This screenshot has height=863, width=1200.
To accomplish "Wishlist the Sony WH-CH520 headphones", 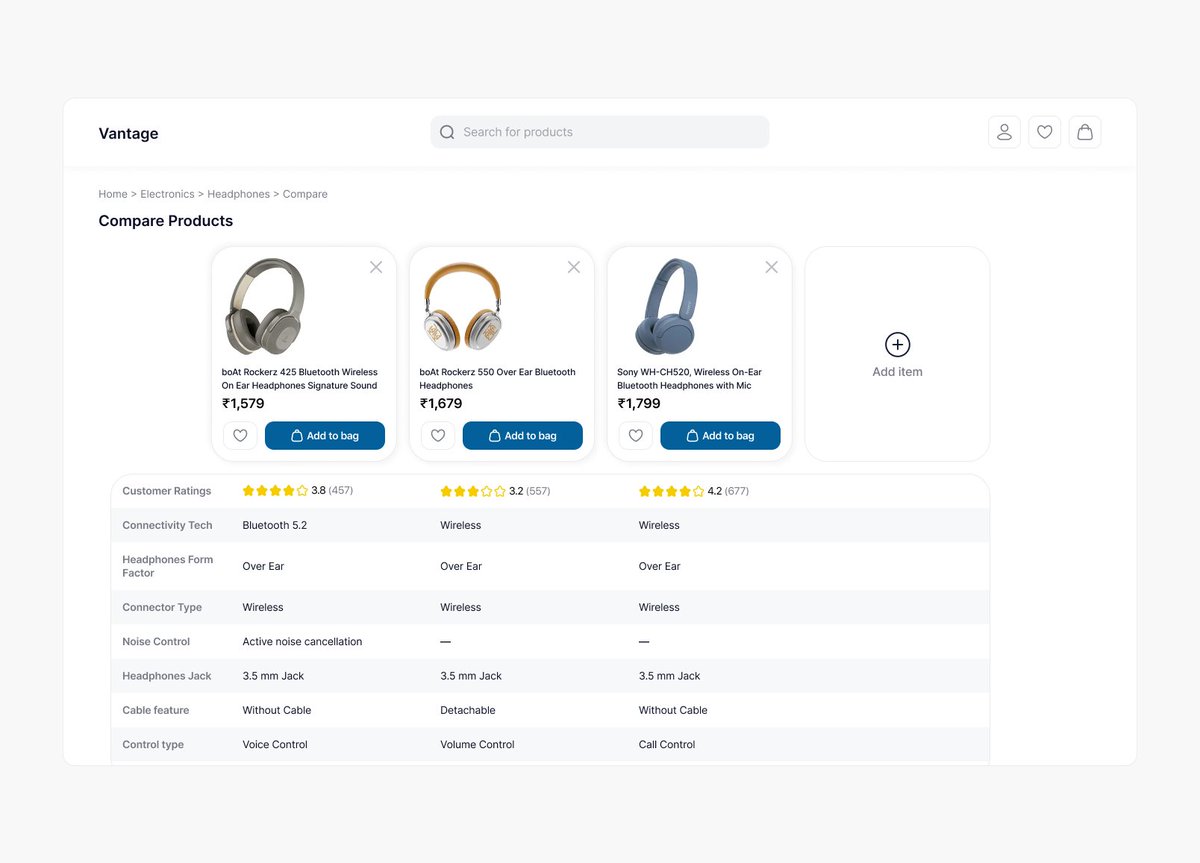I will (x=636, y=436).
